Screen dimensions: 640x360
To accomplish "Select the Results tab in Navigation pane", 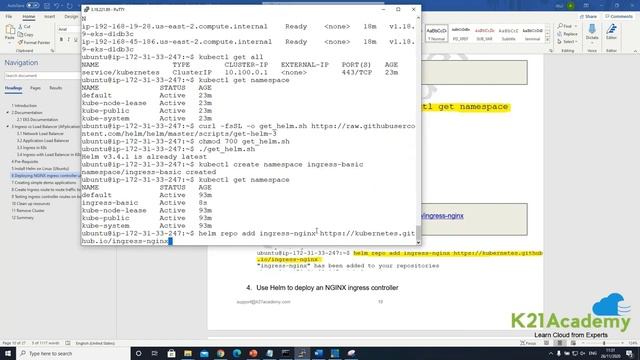I will pyautogui.click(x=56, y=88).
